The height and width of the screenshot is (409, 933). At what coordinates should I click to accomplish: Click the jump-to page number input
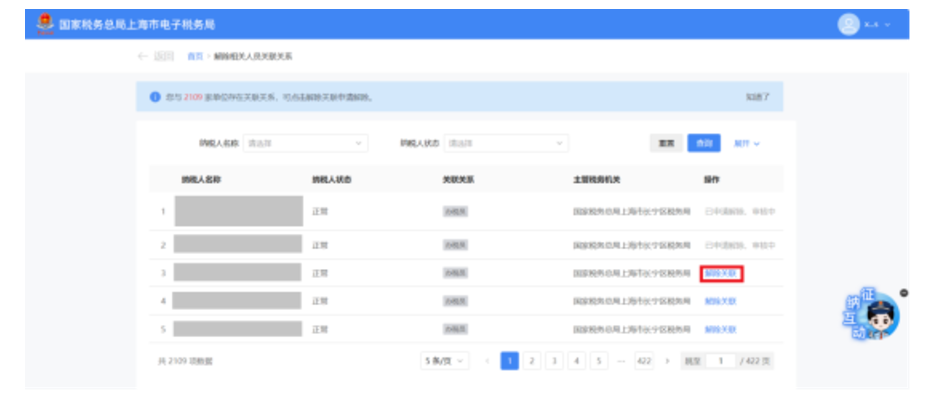tap(720, 361)
